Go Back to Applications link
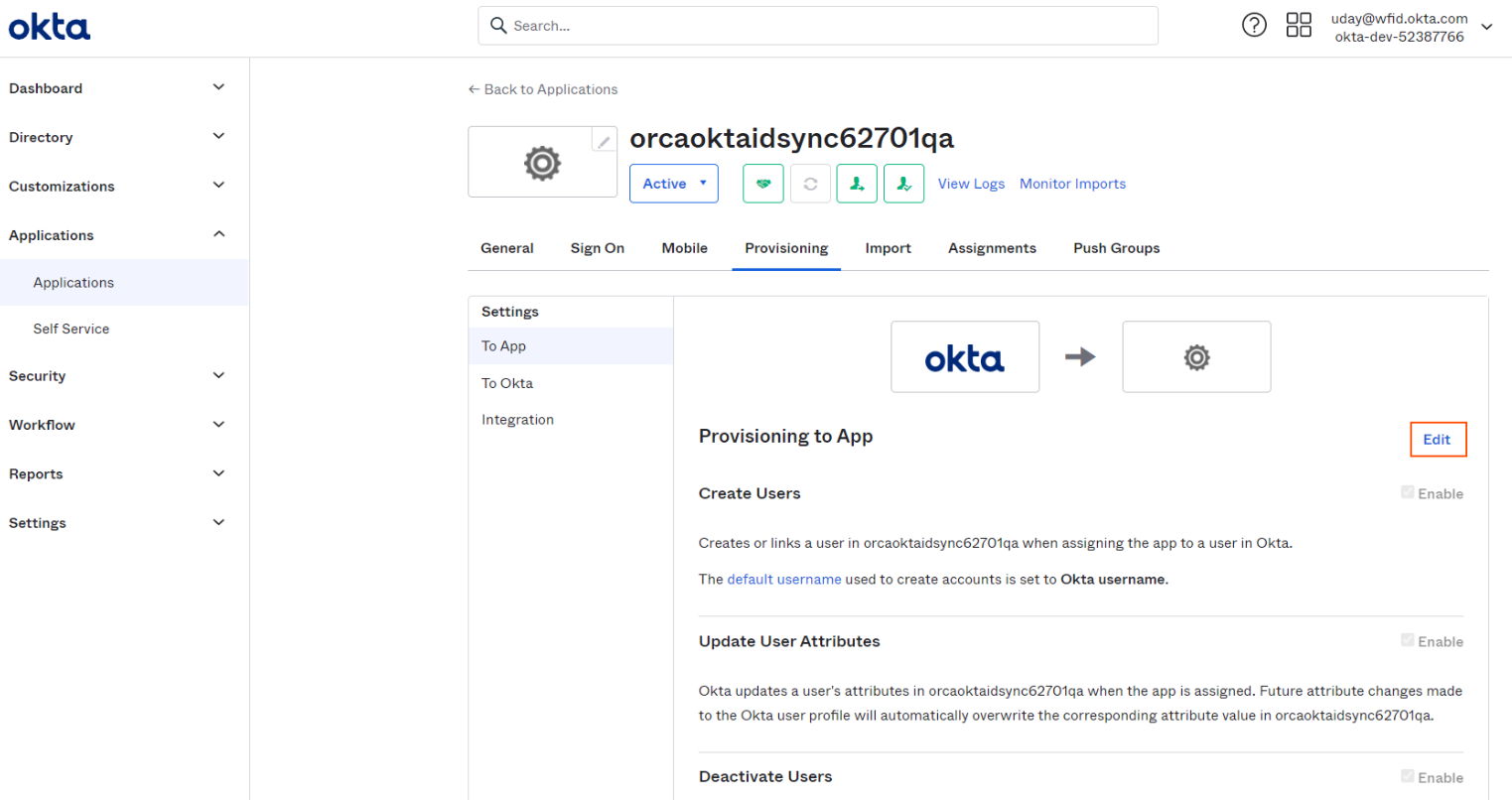 click(x=543, y=89)
